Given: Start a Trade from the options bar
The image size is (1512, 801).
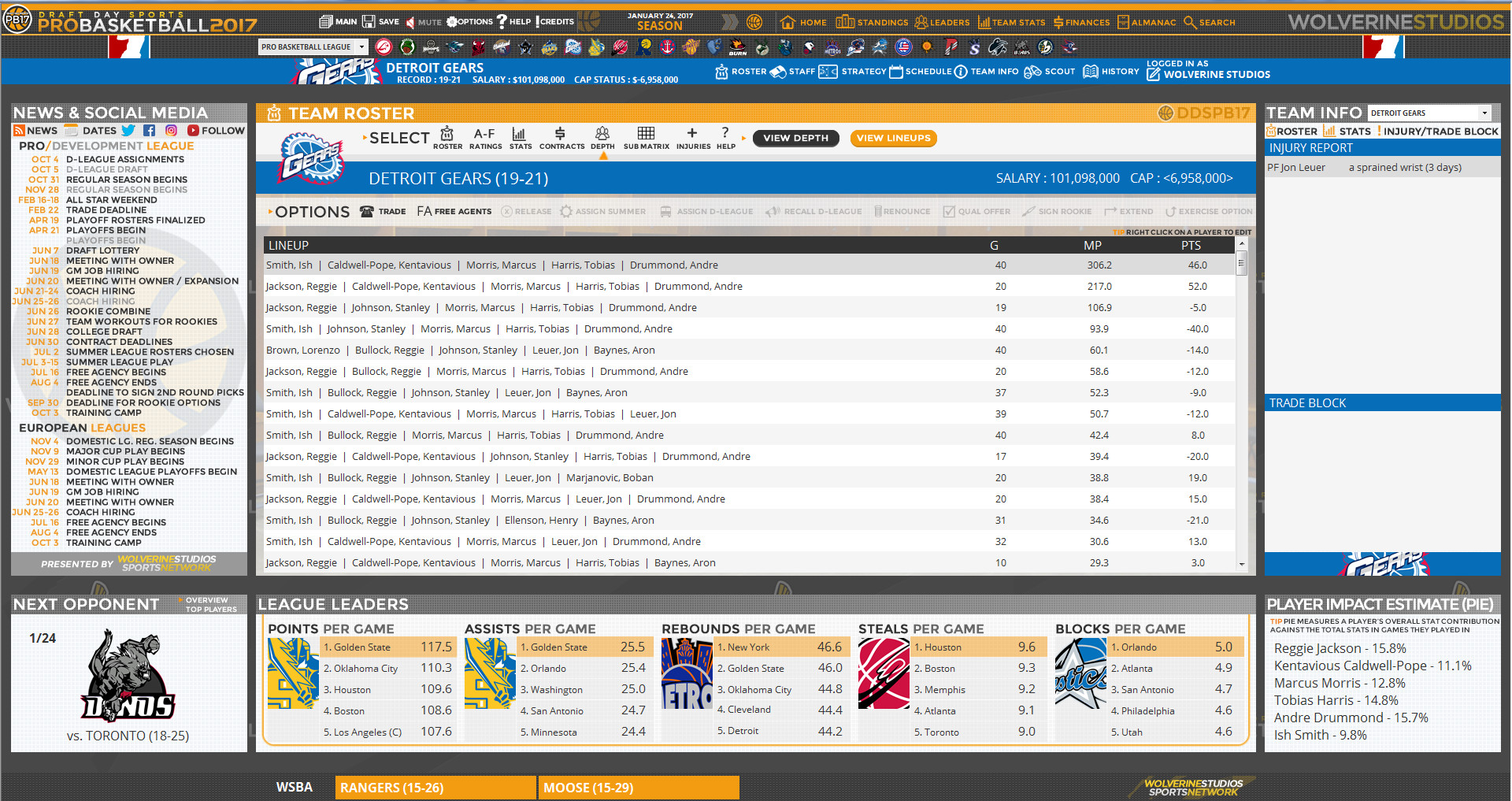Looking at the screenshot, I should tap(384, 211).
